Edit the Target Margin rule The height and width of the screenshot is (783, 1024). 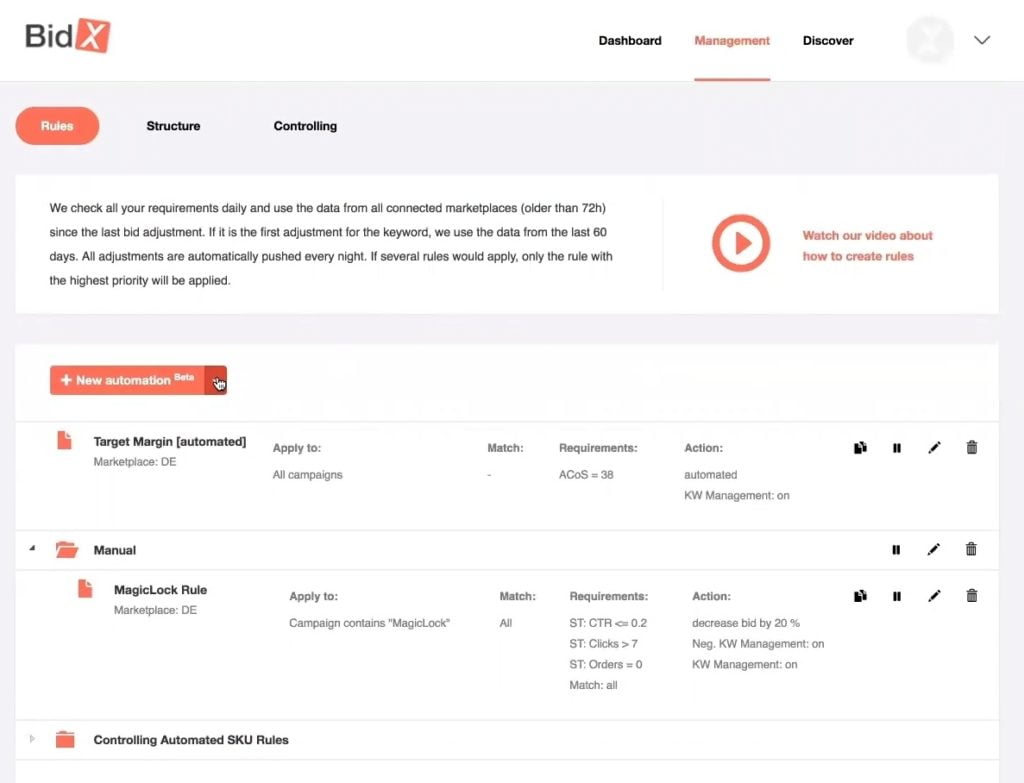click(935, 447)
